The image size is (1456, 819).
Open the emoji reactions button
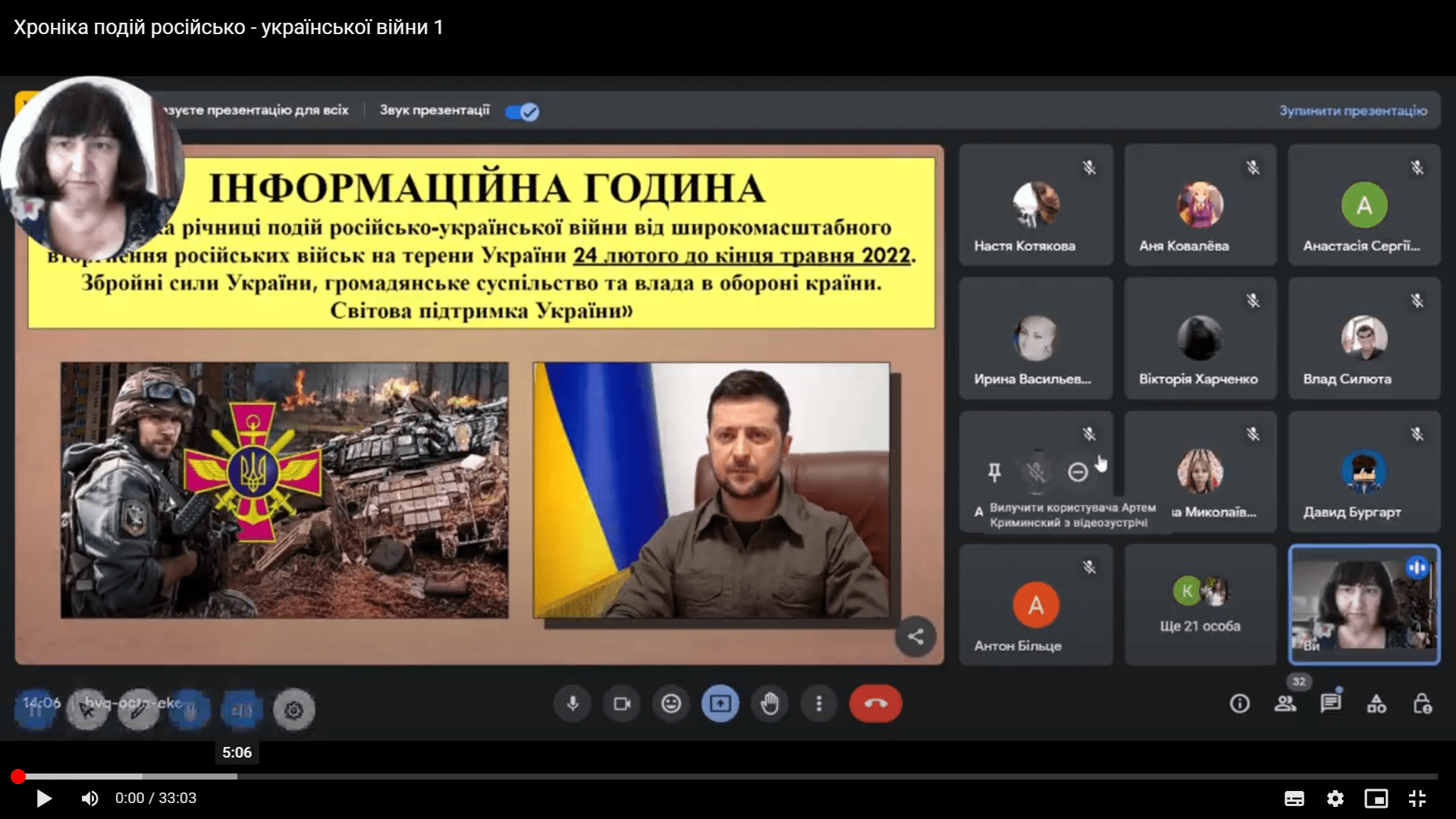click(671, 704)
